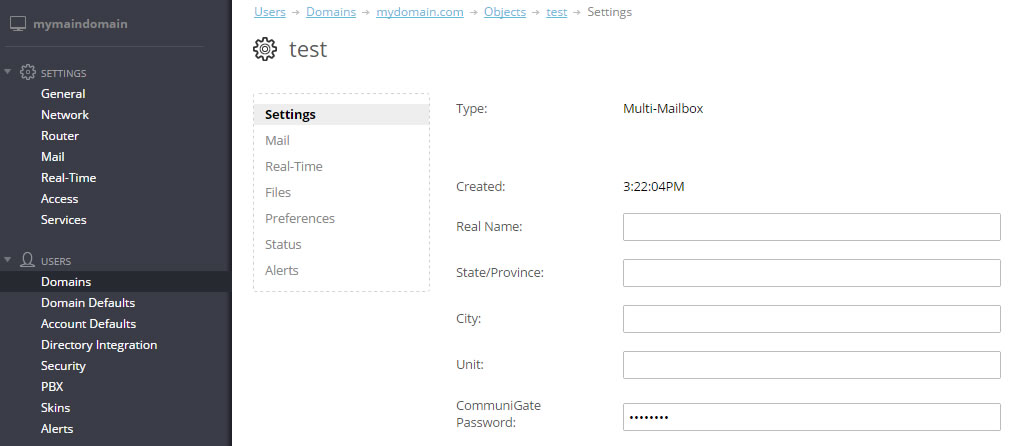
Task: Open mydomain.com breadcrumb link
Action: 420,12
